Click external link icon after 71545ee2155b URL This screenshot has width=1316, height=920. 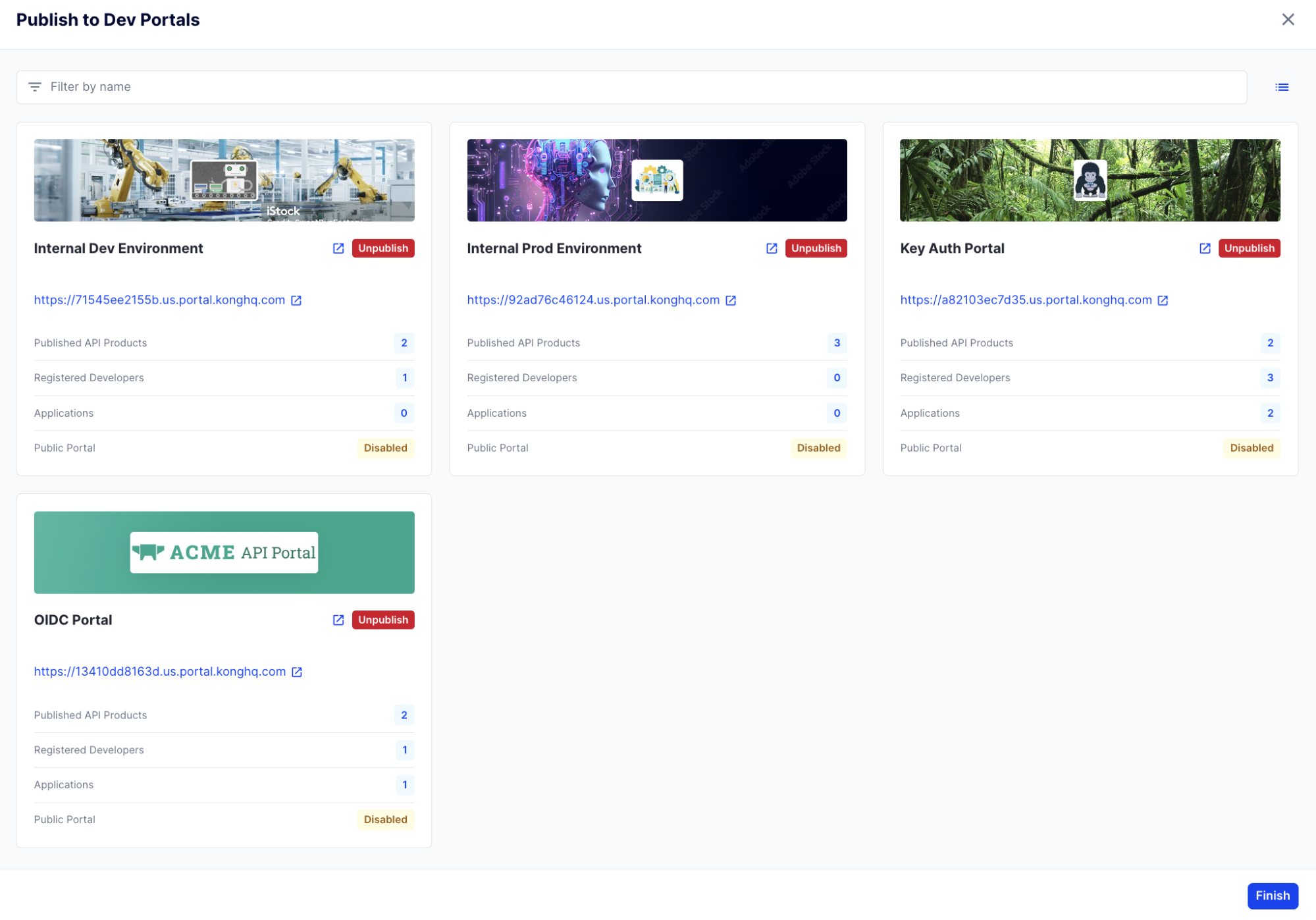tap(296, 300)
